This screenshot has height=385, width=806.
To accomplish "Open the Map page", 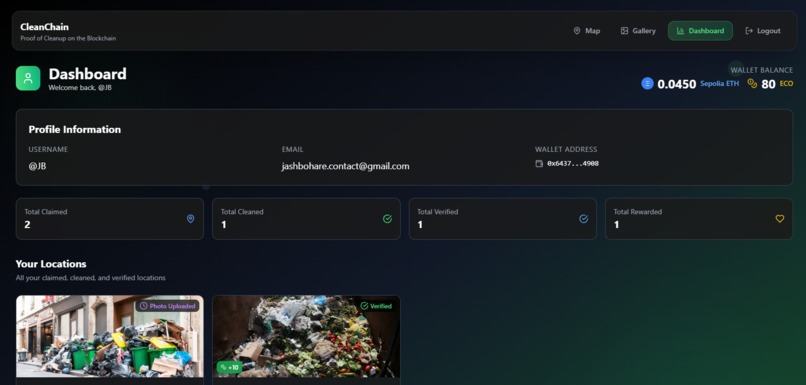I will (587, 31).
